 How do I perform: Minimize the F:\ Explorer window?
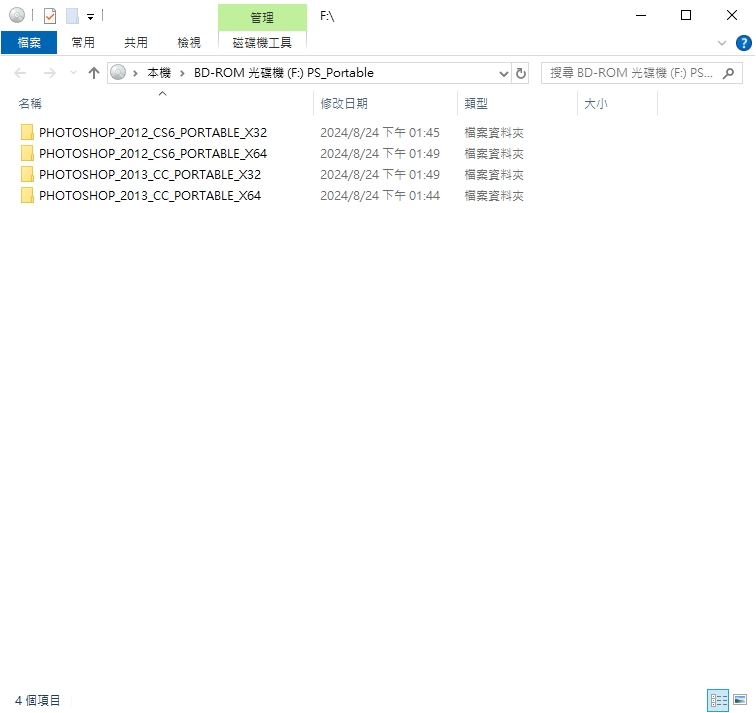[641, 16]
